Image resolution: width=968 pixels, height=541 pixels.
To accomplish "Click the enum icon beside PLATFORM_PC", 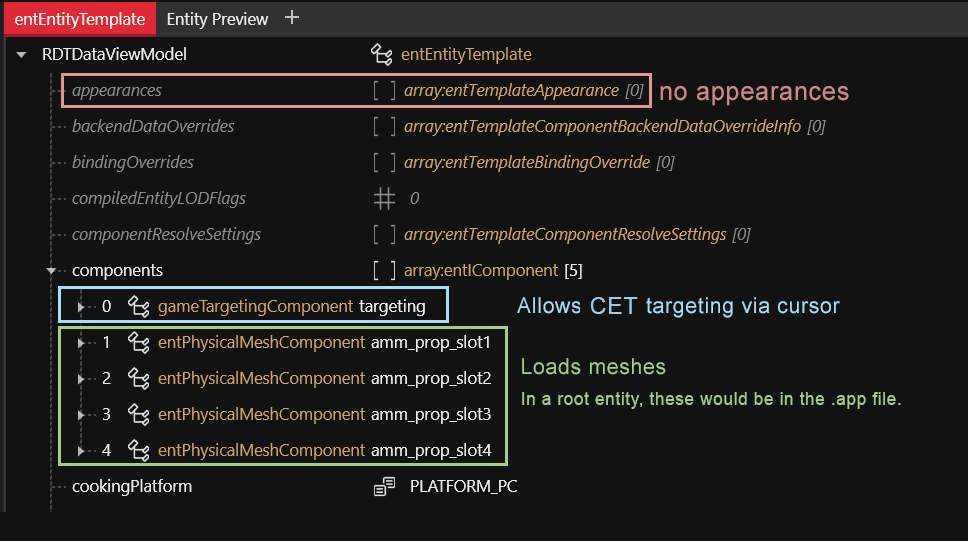I will tap(384, 486).
